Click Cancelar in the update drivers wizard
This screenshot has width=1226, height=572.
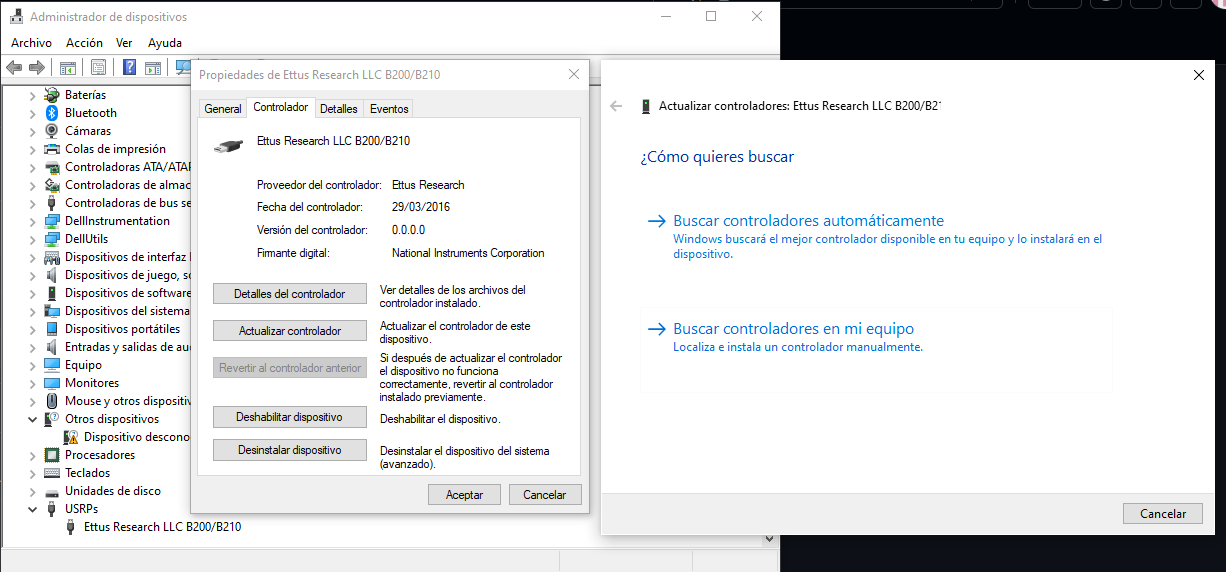click(x=1163, y=513)
